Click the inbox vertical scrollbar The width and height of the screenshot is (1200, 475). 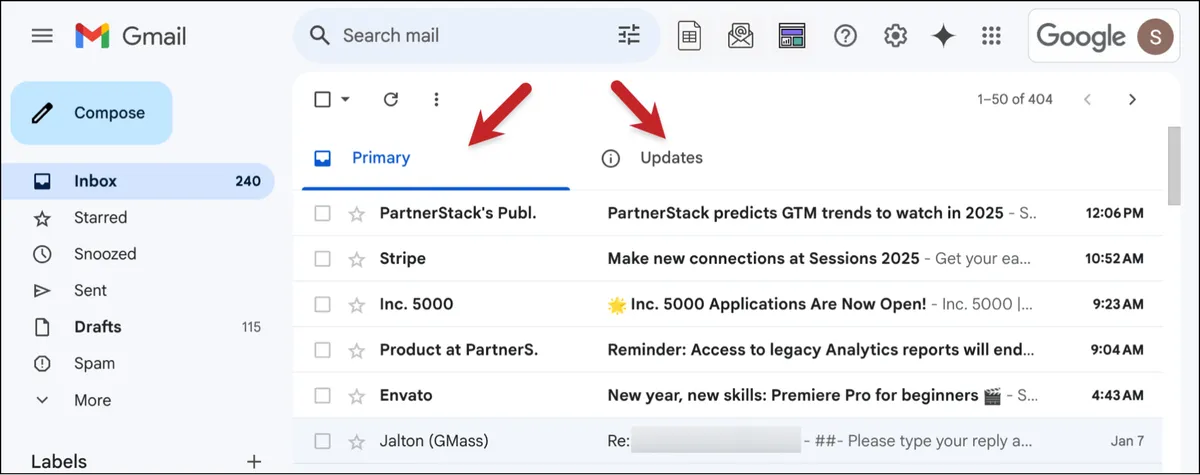pyautogui.click(x=1173, y=165)
